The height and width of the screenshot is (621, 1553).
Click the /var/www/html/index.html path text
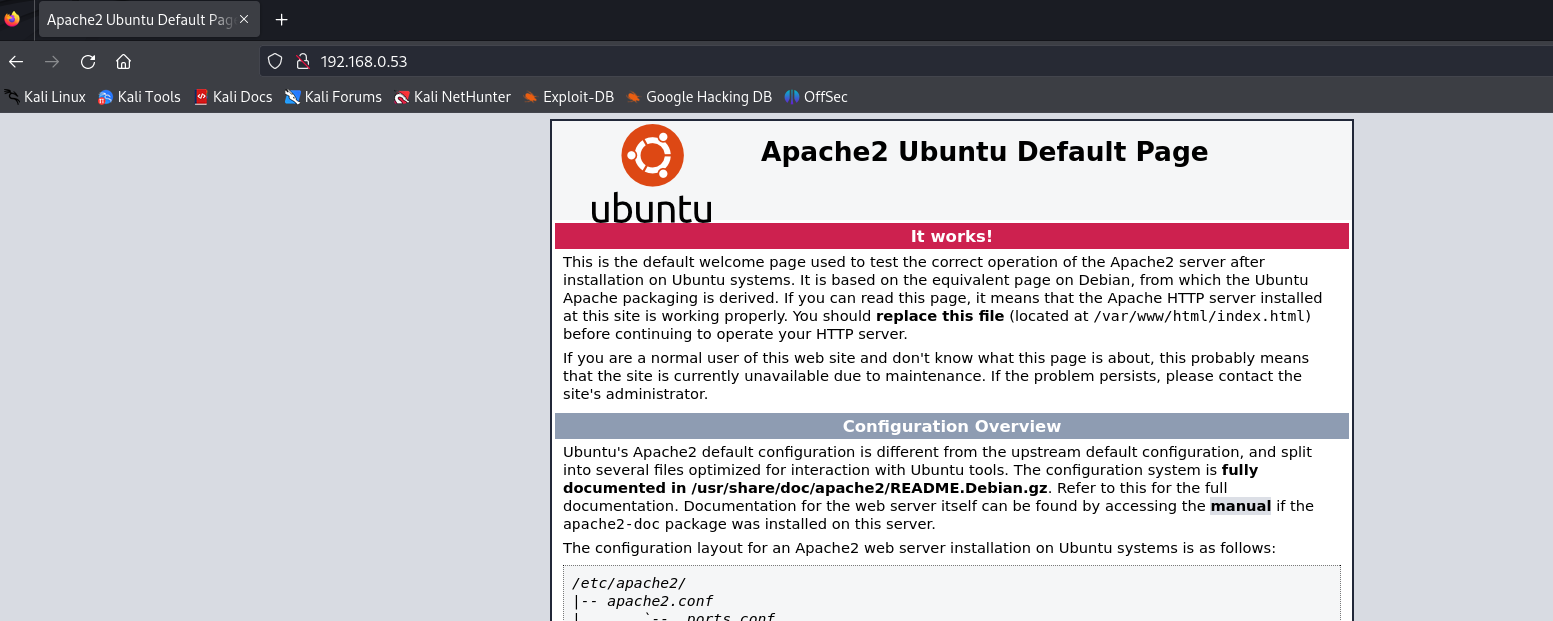(x=1200, y=316)
